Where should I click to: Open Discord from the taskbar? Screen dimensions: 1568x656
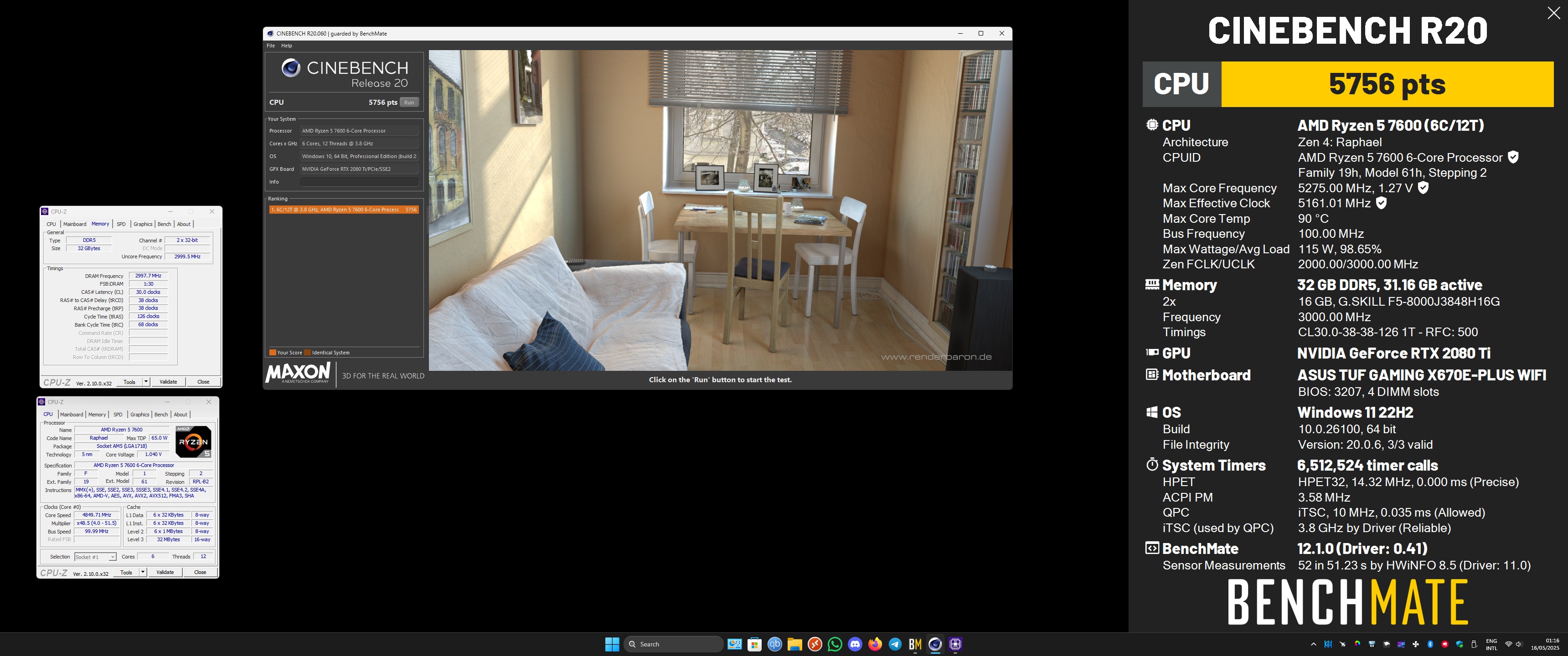point(855,644)
